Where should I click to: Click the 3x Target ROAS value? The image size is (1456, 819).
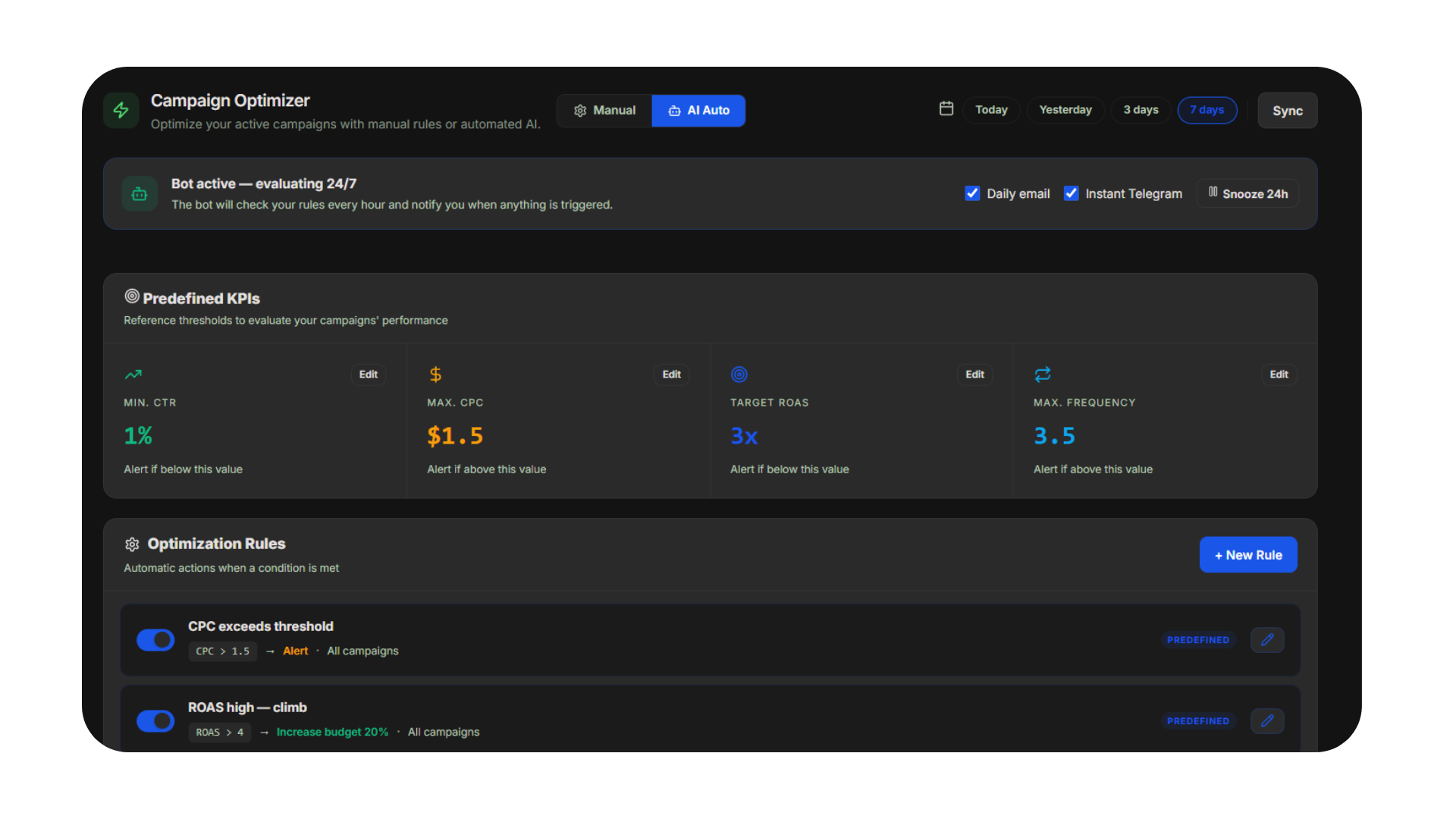(x=744, y=436)
